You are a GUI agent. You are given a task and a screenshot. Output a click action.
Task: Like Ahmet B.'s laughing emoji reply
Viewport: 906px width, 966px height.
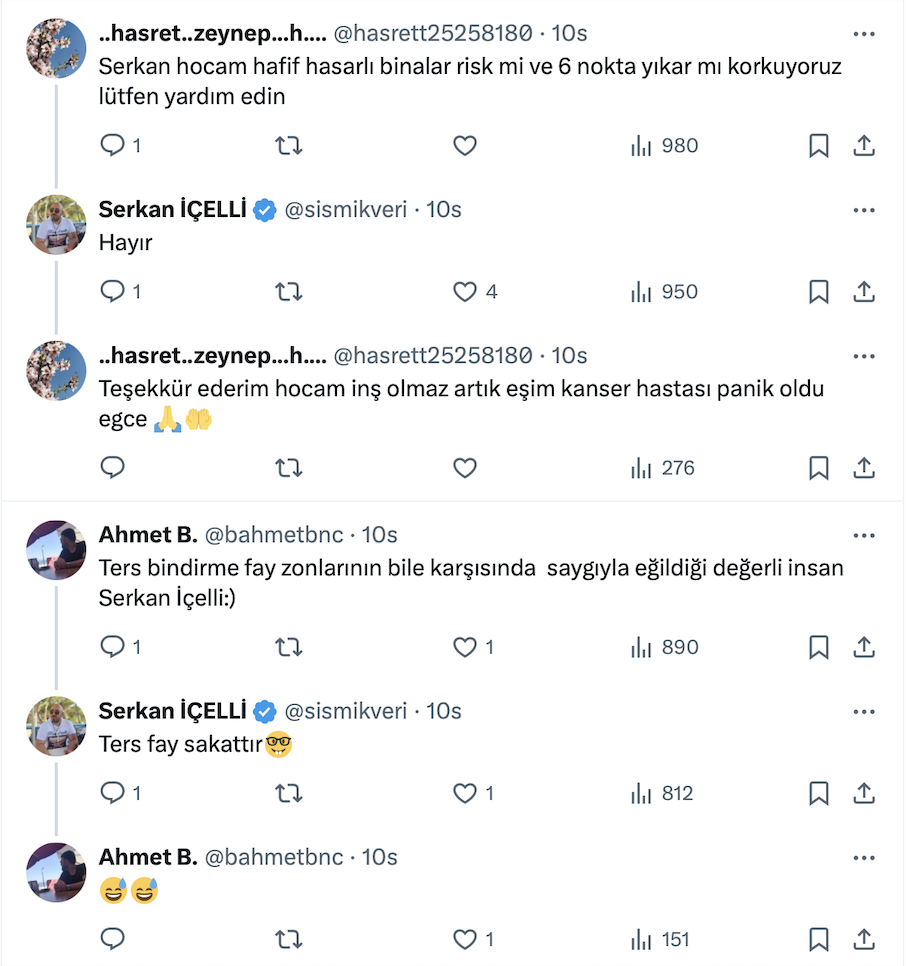(x=465, y=940)
